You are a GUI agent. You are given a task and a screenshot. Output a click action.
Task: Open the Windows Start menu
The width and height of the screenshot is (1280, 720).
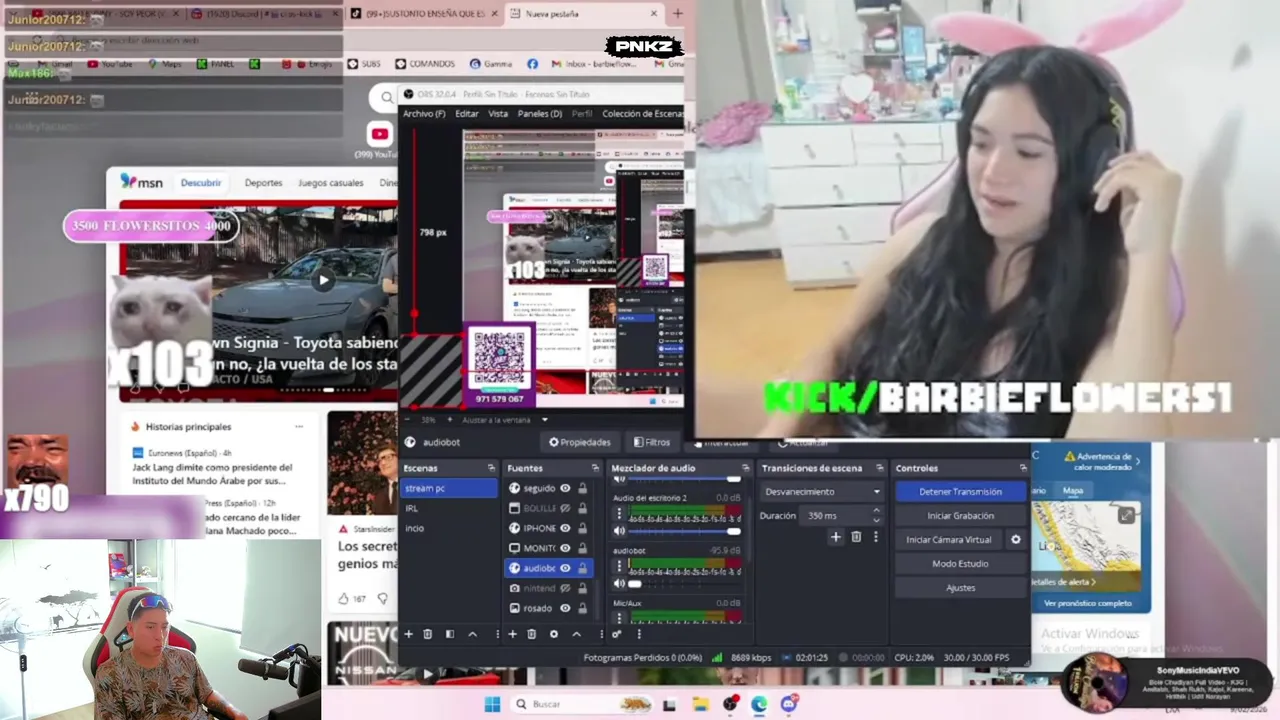click(x=492, y=704)
